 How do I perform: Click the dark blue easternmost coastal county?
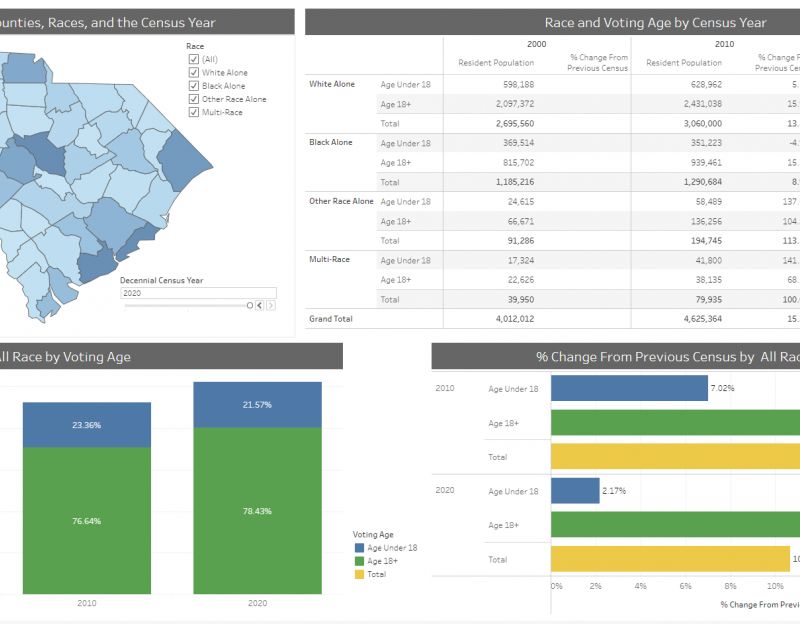(184, 161)
